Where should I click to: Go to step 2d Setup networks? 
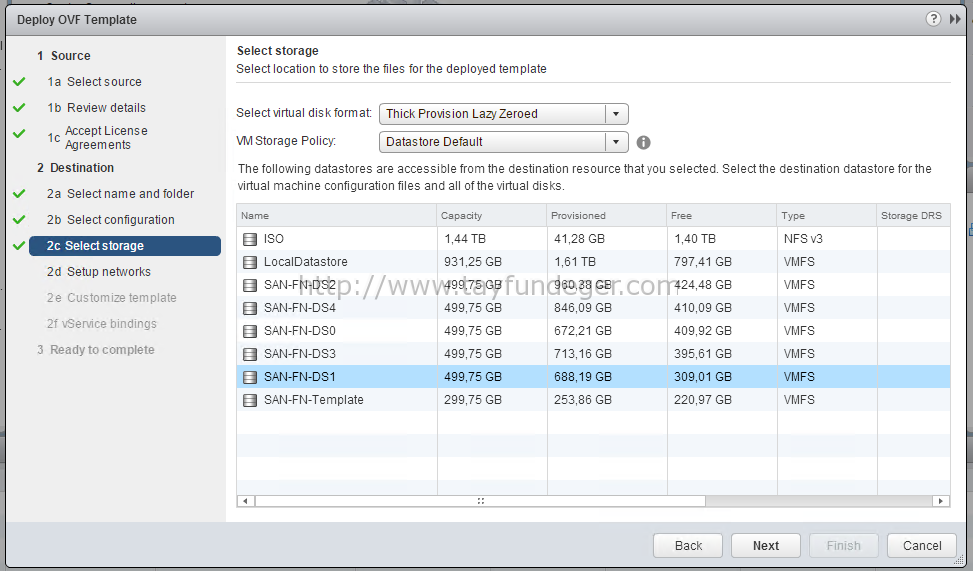click(x=99, y=272)
